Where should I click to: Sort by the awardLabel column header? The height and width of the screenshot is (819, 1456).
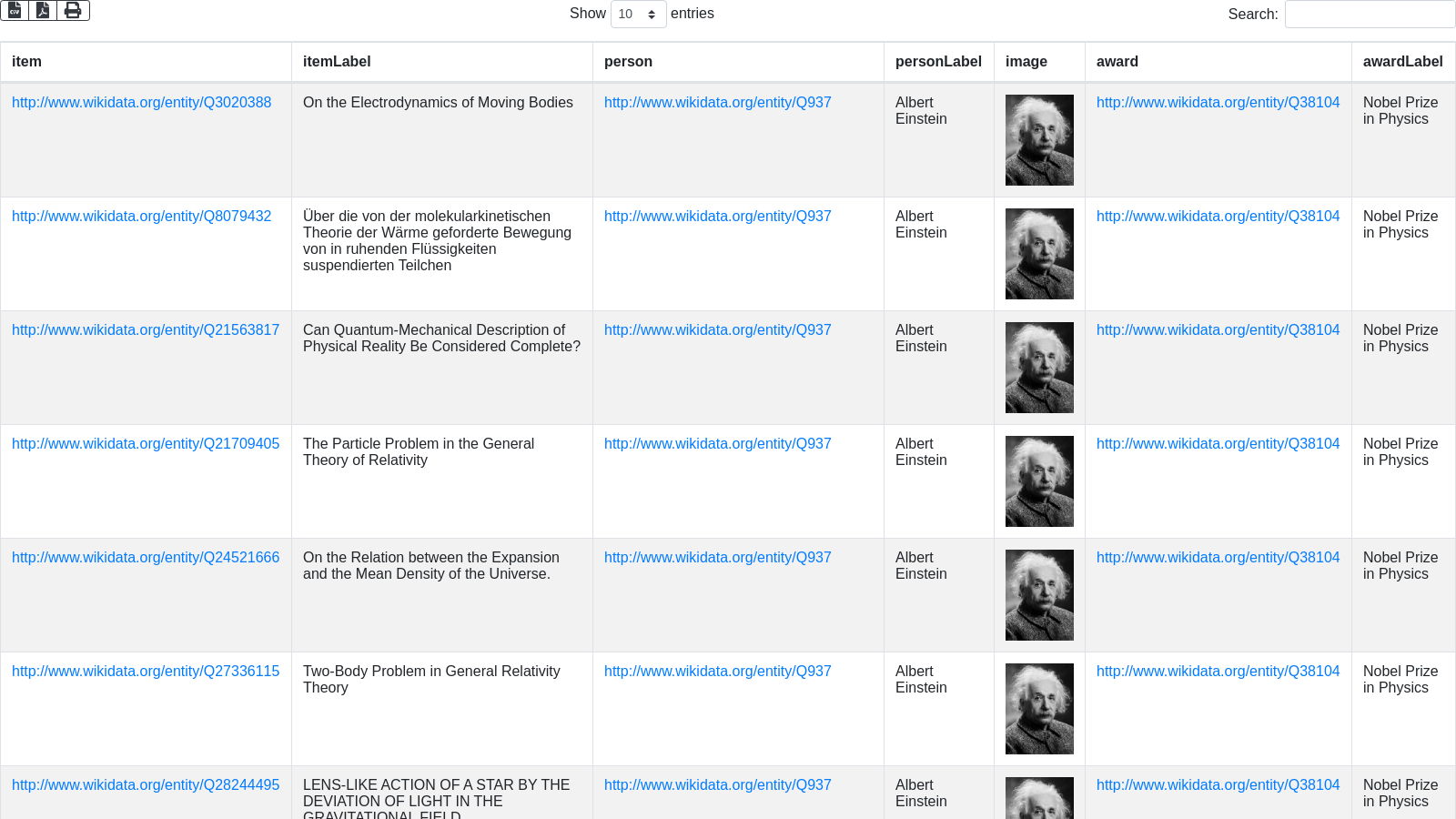click(x=1402, y=62)
